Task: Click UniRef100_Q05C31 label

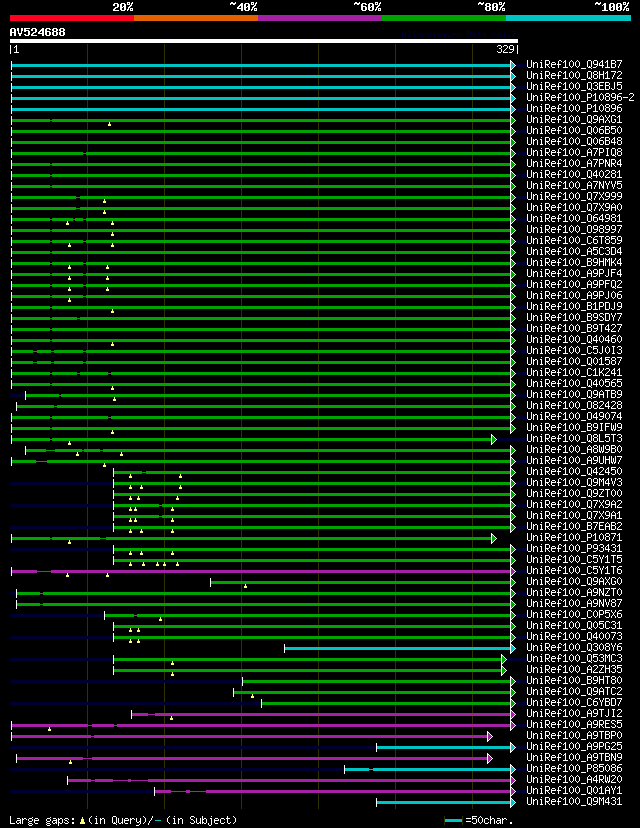Action: tap(574, 625)
